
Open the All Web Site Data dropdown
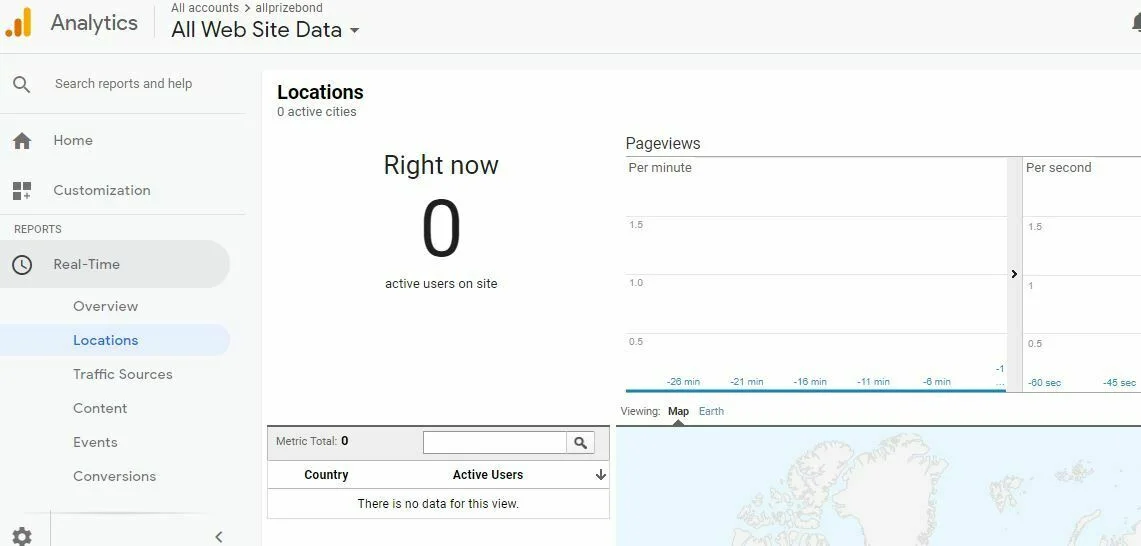265,30
